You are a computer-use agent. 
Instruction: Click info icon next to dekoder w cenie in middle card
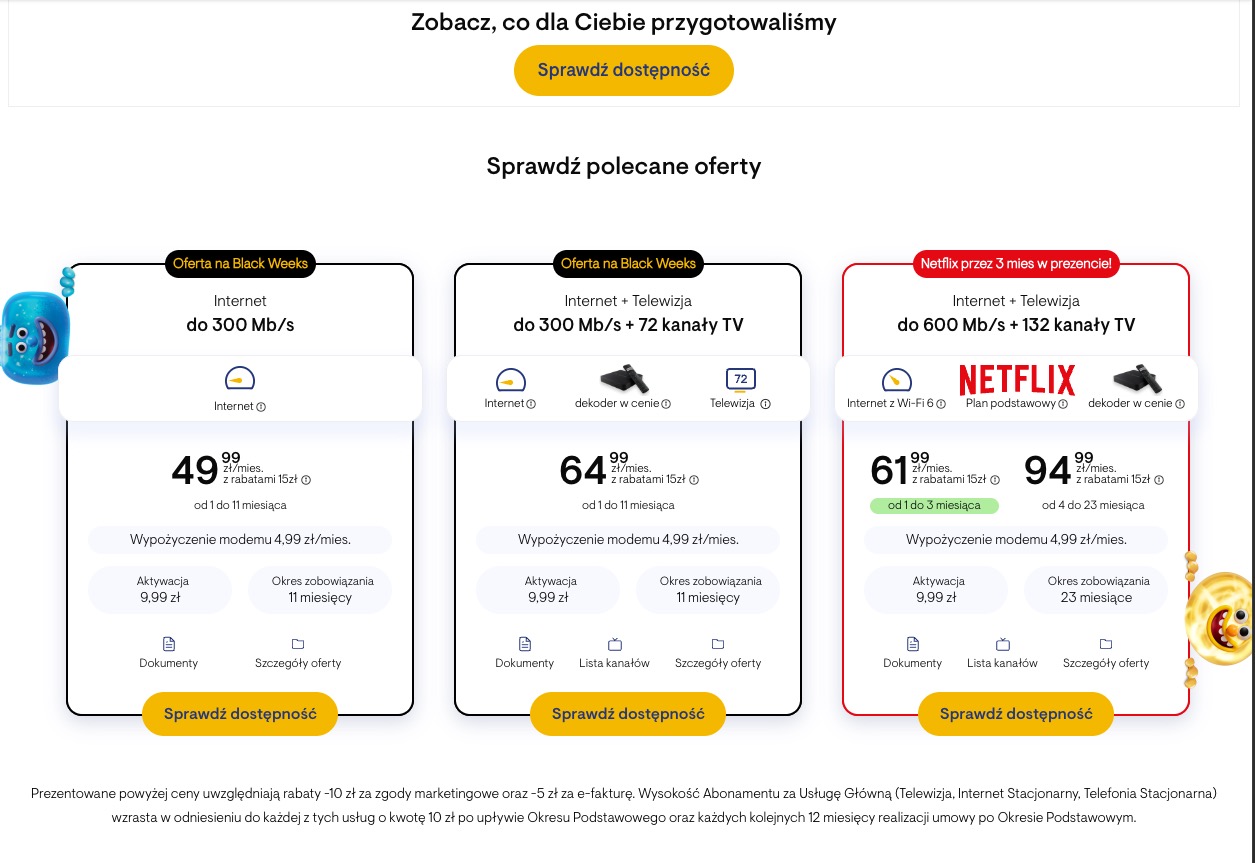coord(666,404)
